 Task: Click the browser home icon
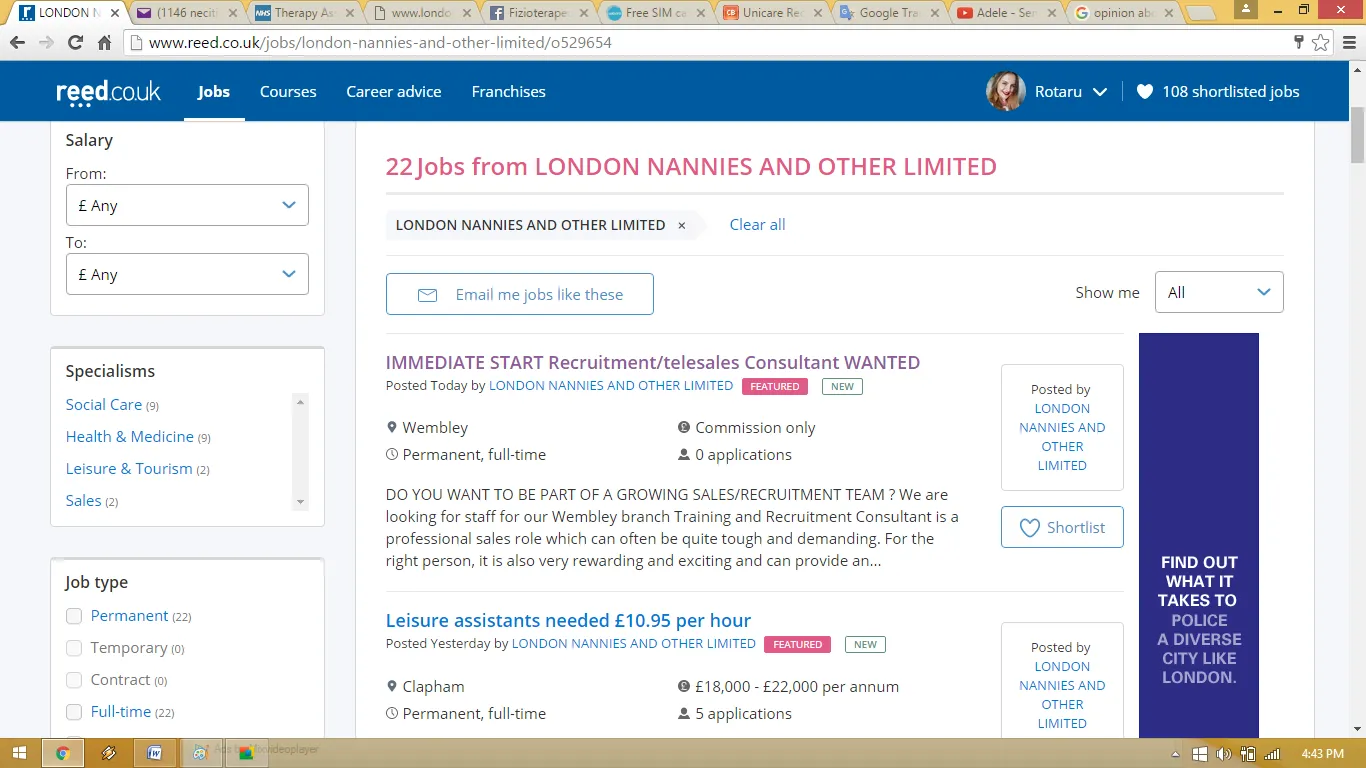coord(104,43)
